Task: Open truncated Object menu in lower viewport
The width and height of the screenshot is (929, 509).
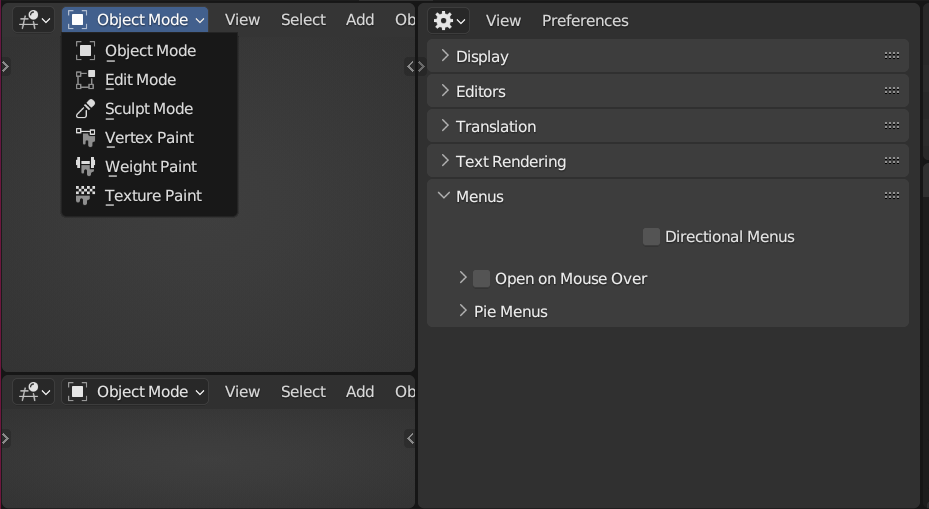Action: coord(405,392)
